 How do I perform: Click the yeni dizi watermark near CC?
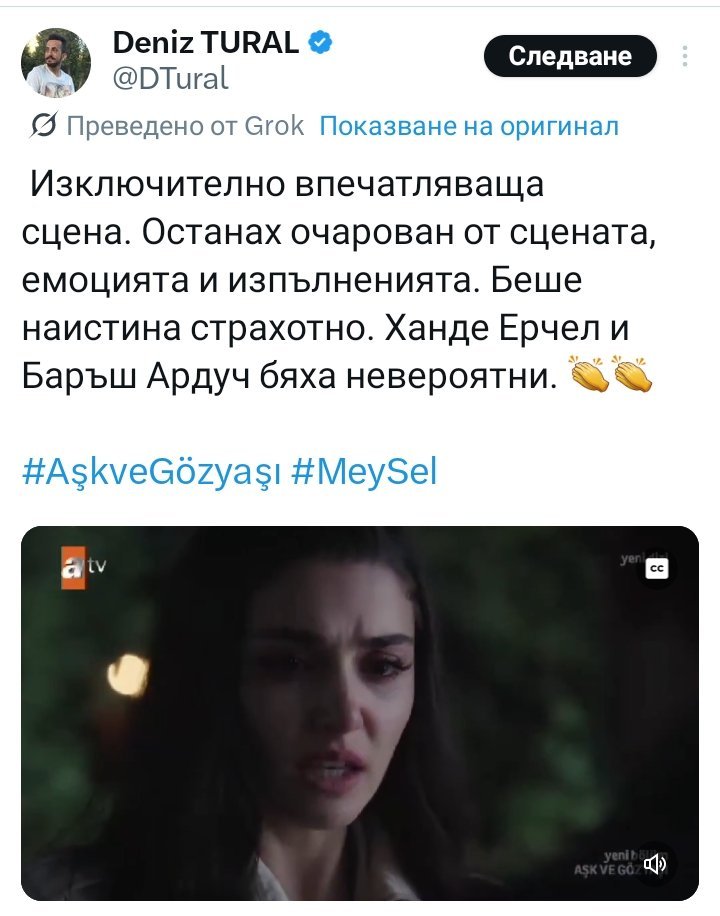point(632,559)
